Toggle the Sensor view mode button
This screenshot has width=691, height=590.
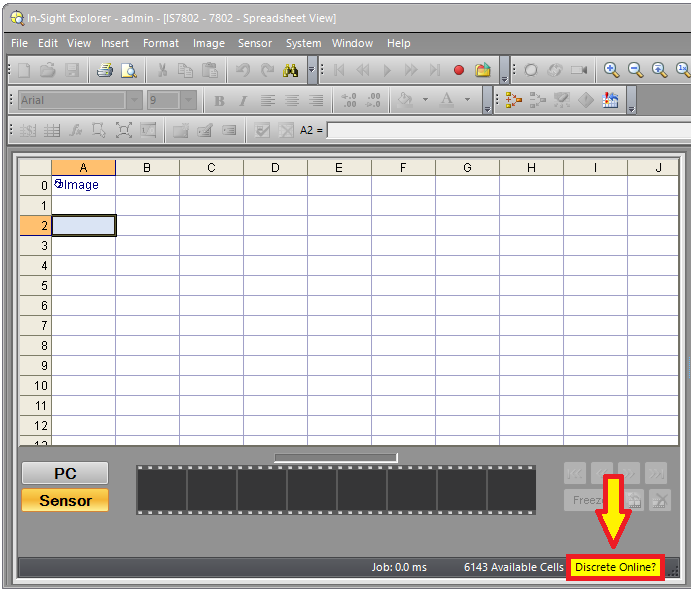pyautogui.click(x=65, y=501)
